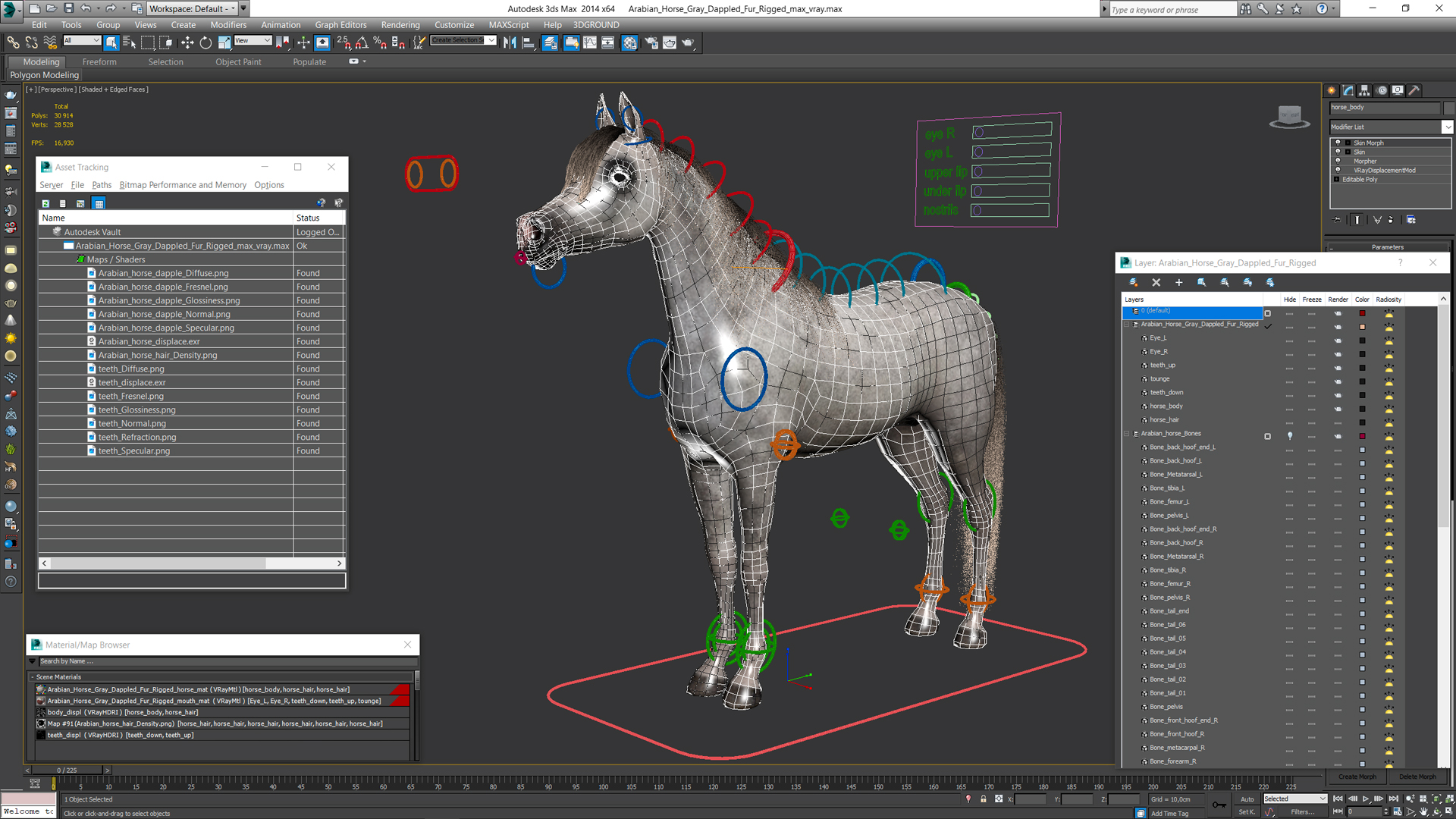Select the Link tool in main toolbar

click(13, 42)
